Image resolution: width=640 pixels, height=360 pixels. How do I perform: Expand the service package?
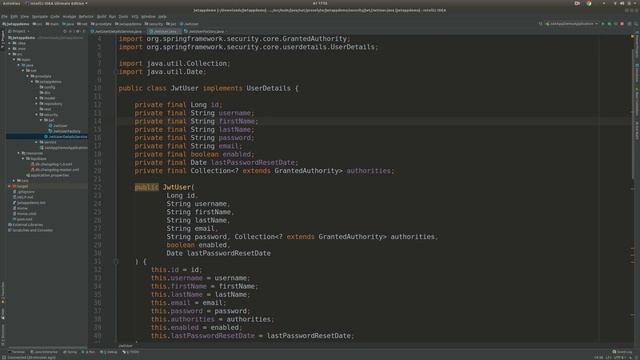click(36, 142)
